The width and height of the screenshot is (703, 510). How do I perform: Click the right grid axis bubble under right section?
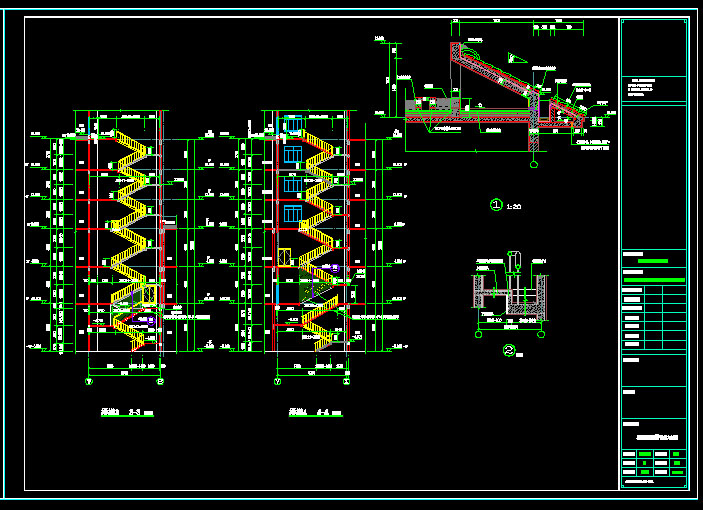(x=347, y=381)
